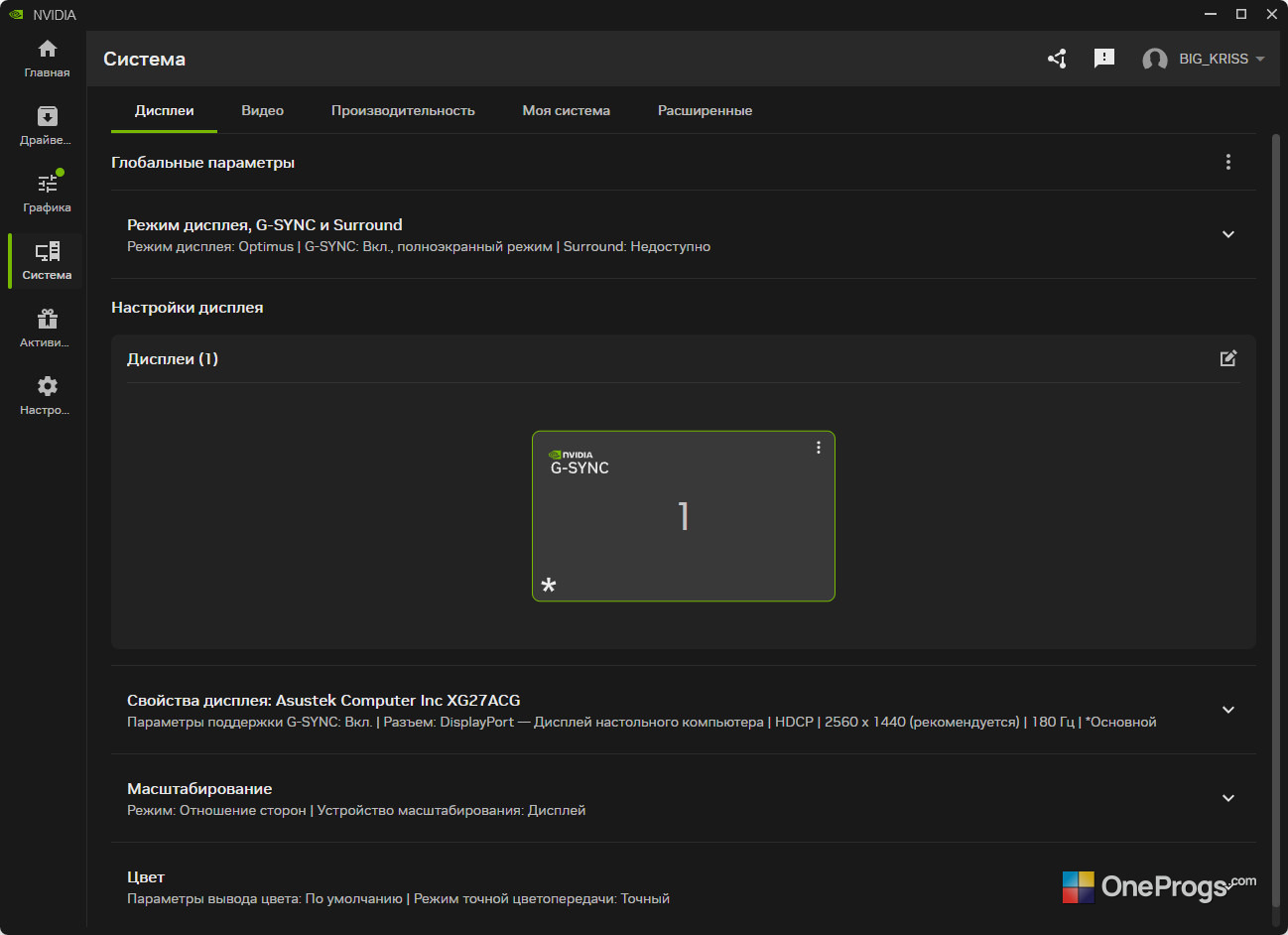
Task: Go to the Графика sidebar section
Action: coord(47,194)
